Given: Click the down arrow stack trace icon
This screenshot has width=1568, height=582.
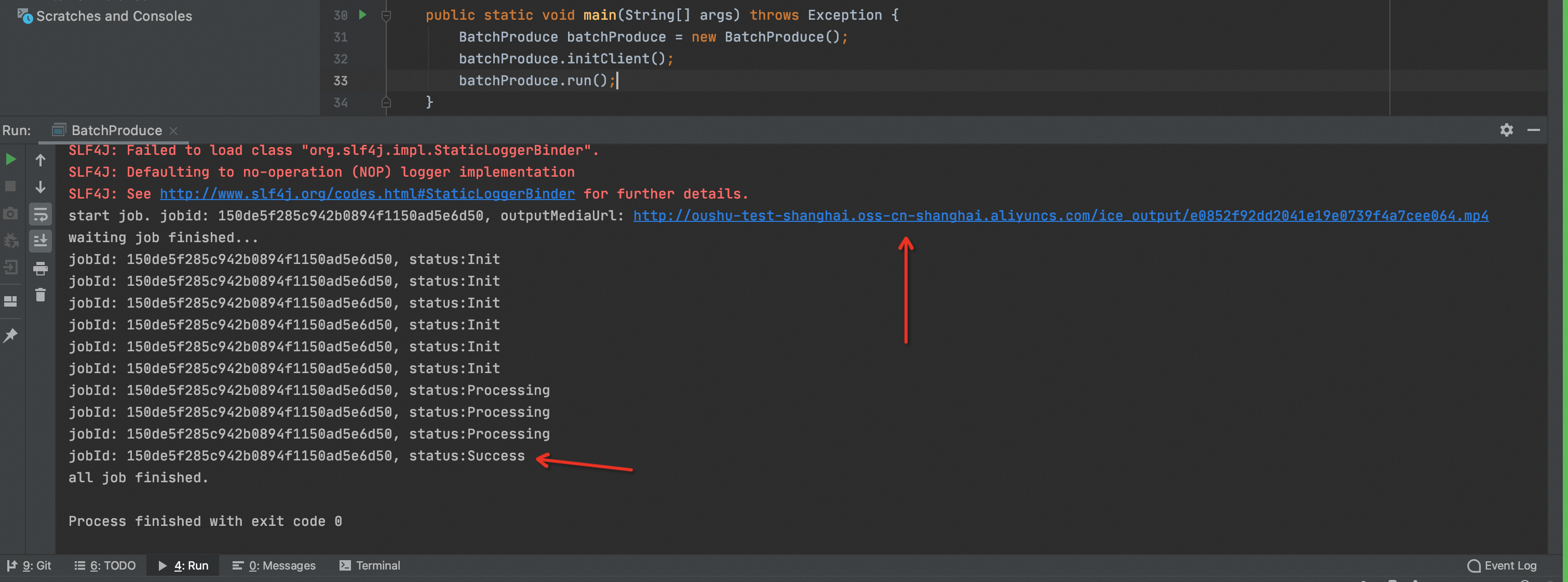Looking at the screenshot, I should [40, 187].
